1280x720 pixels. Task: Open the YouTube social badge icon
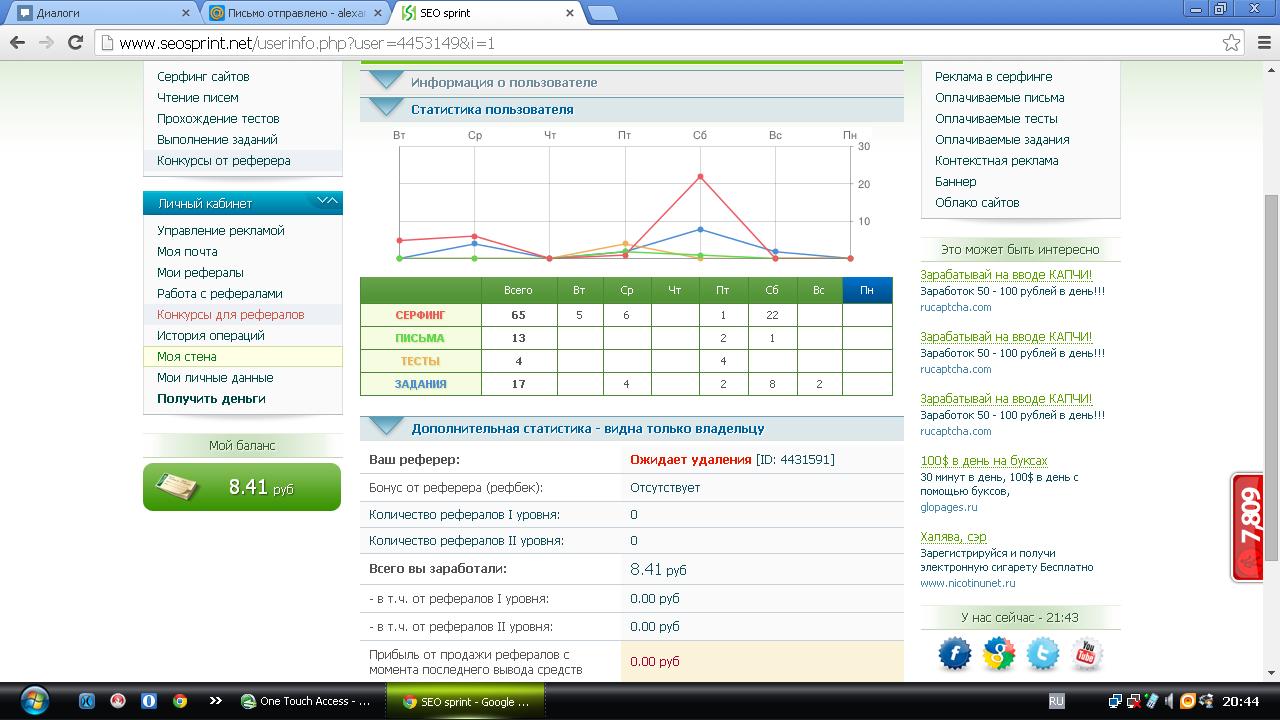1087,654
